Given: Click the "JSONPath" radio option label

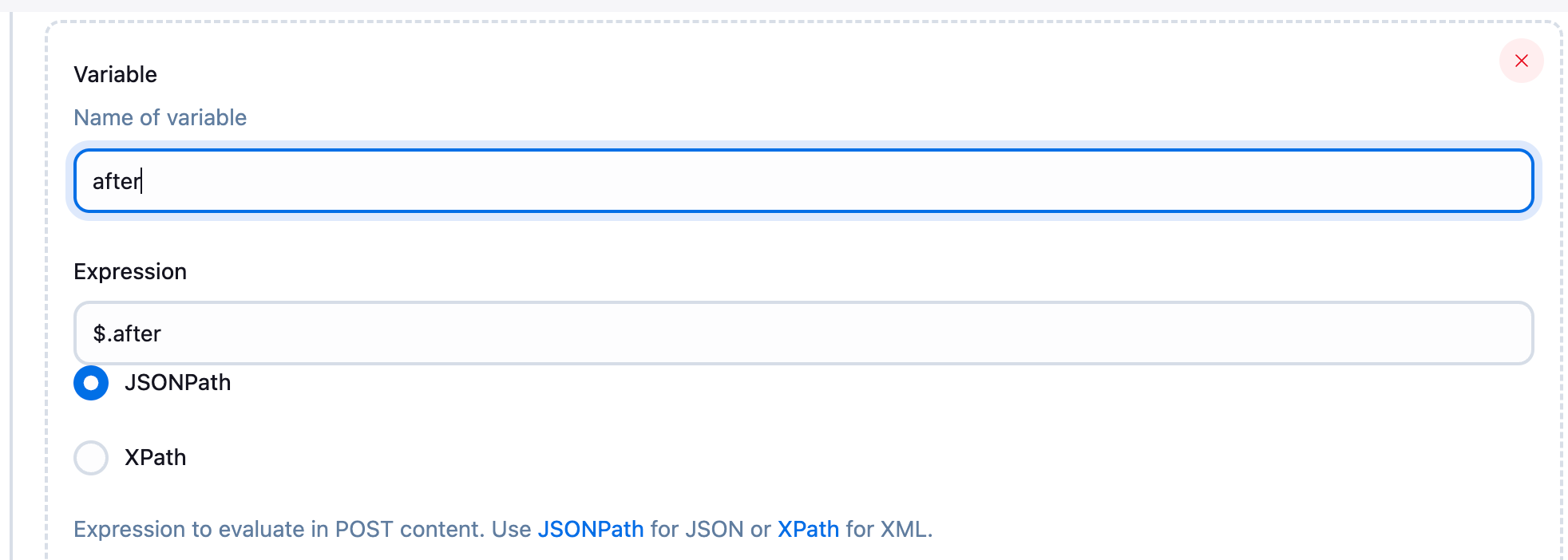Looking at the screenshot, I should (x=177, y=383).
